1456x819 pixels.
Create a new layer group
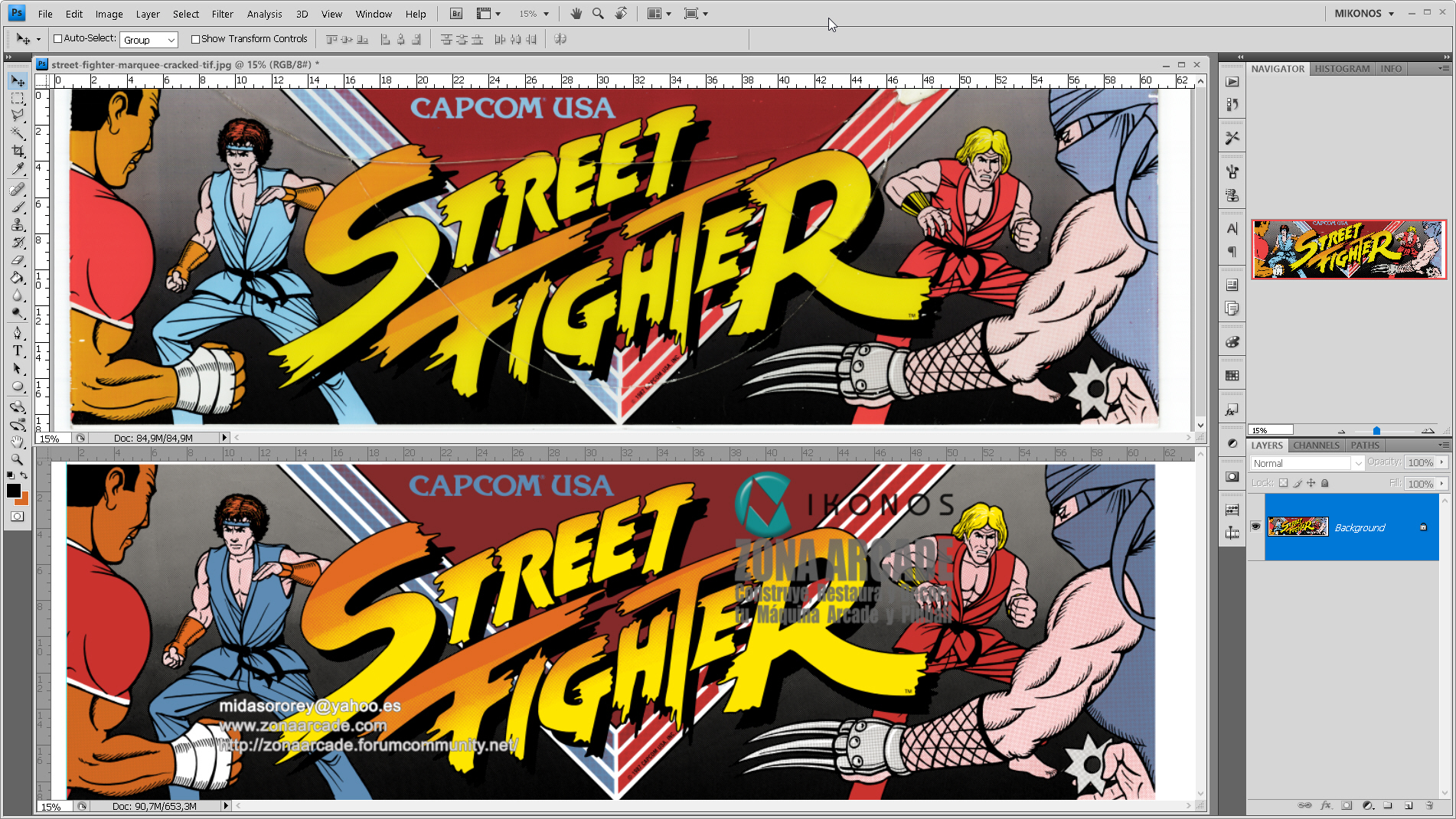1388,805
